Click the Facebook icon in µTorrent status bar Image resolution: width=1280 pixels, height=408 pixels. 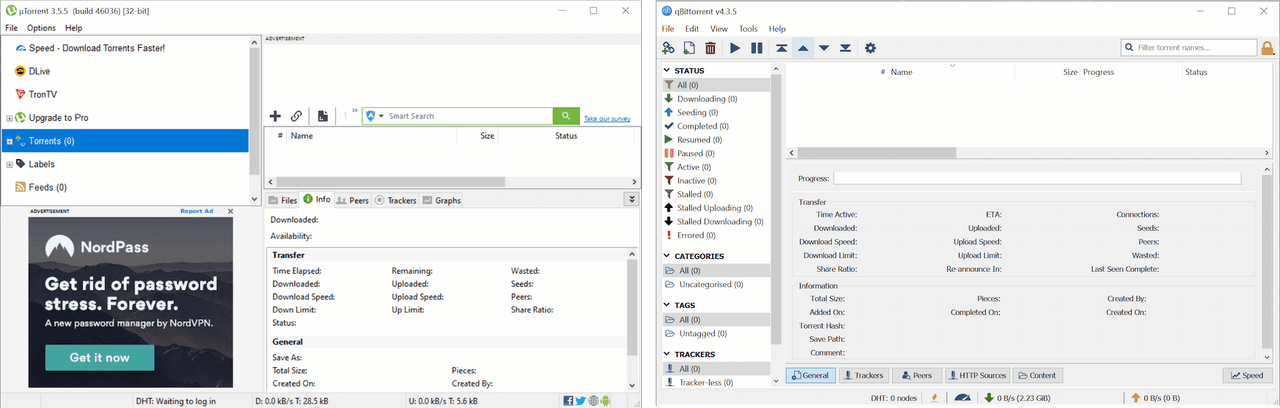[569, 401]
